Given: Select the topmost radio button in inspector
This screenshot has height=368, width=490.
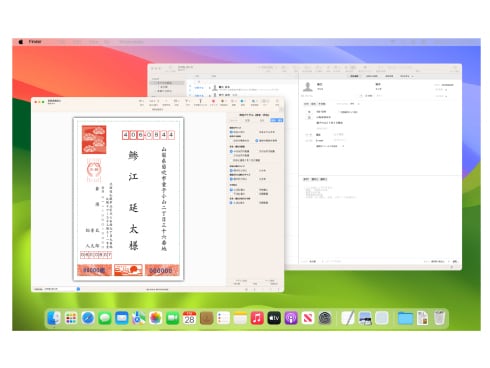Looking at the screenshot, I should point(231,132).
